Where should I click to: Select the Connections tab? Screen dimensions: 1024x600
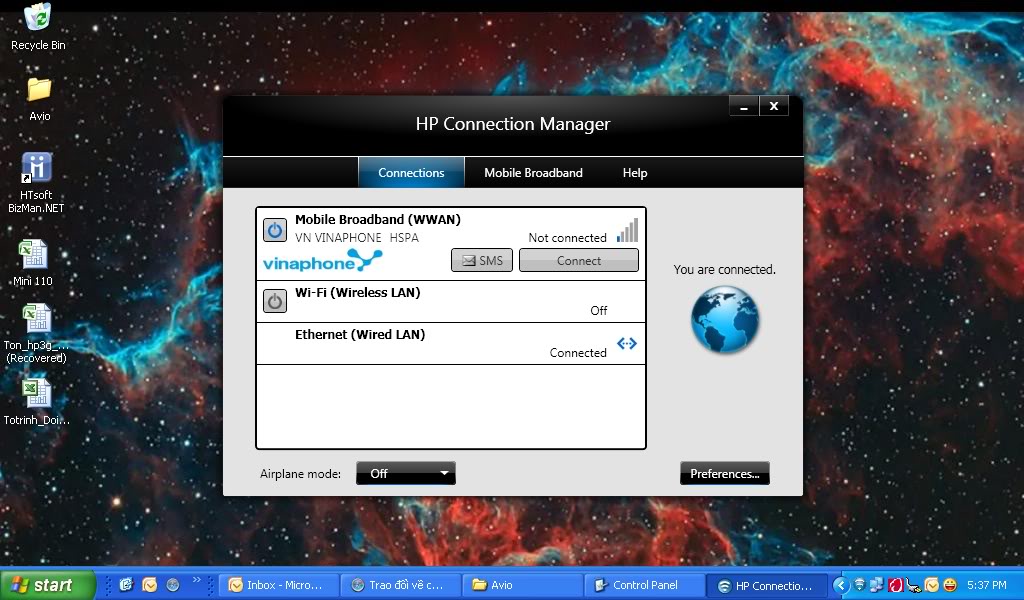[x=411, y=172]
